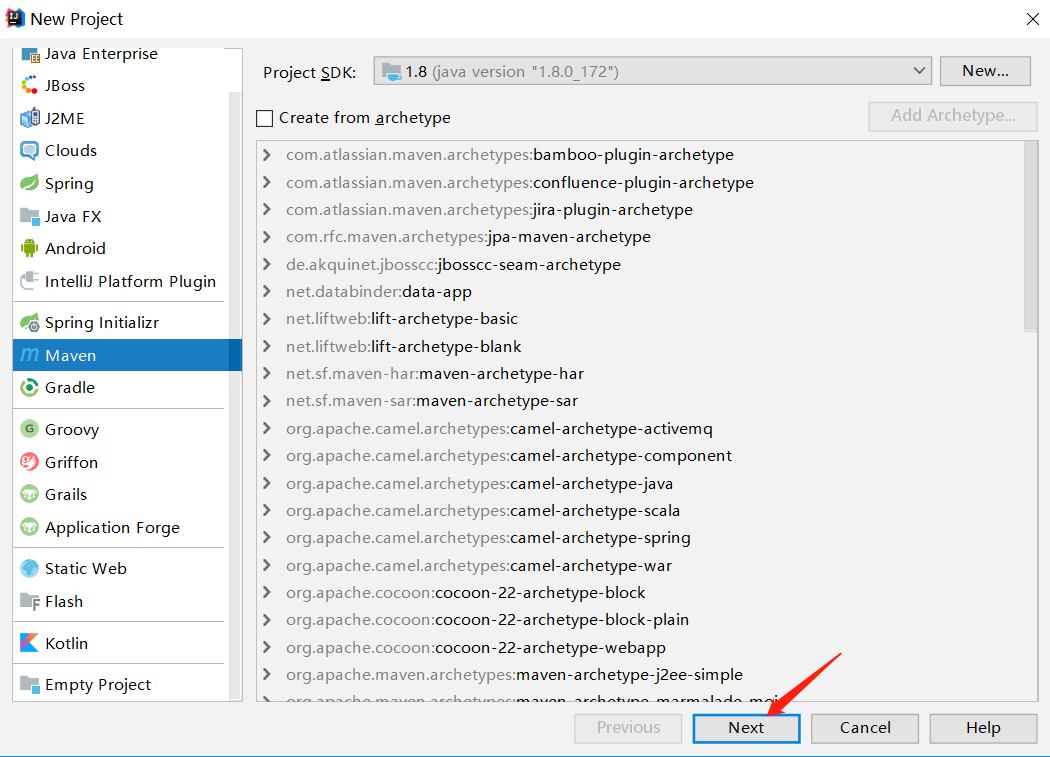The image size is (1050, 757).
Task: Choose the J2ME icon in the list
Action: tap(29, 118)
